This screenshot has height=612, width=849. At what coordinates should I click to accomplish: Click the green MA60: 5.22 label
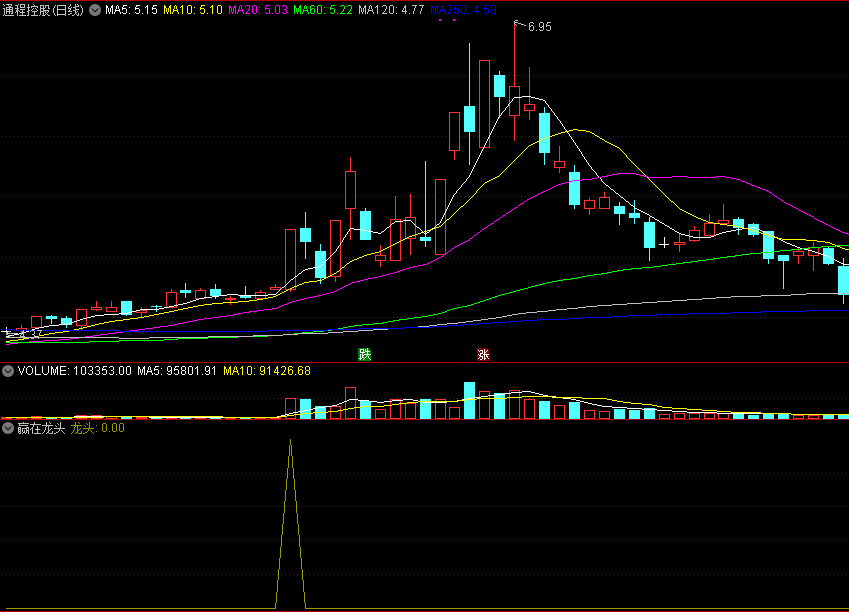click(323, 10)
